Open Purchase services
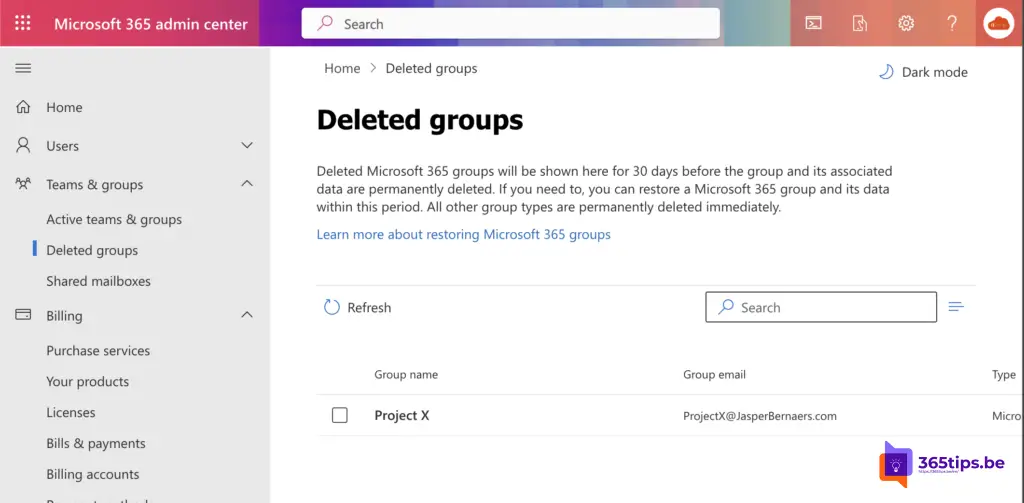Screen dimensions: 1024x503 pyautogui.click(x=98, y=351)
